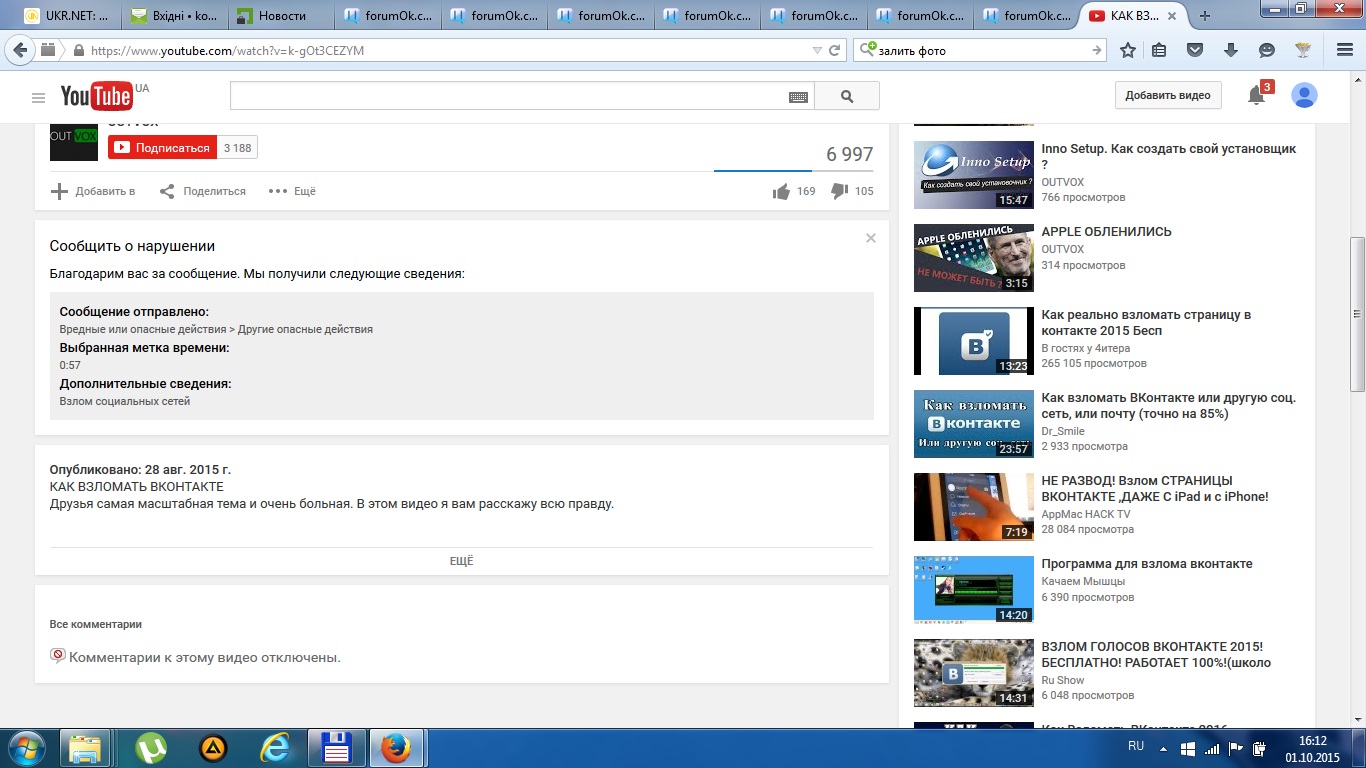Show hidden system tray icons
1366x768 pixels.
coord(1162,748)
